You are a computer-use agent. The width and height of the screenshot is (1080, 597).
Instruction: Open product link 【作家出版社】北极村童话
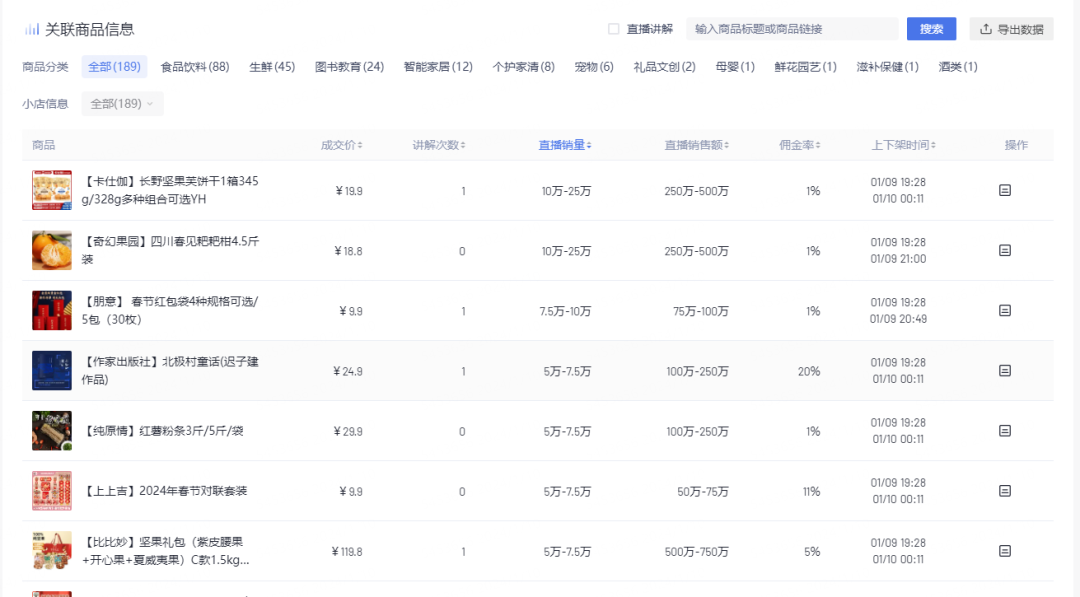tap(170, 370)
